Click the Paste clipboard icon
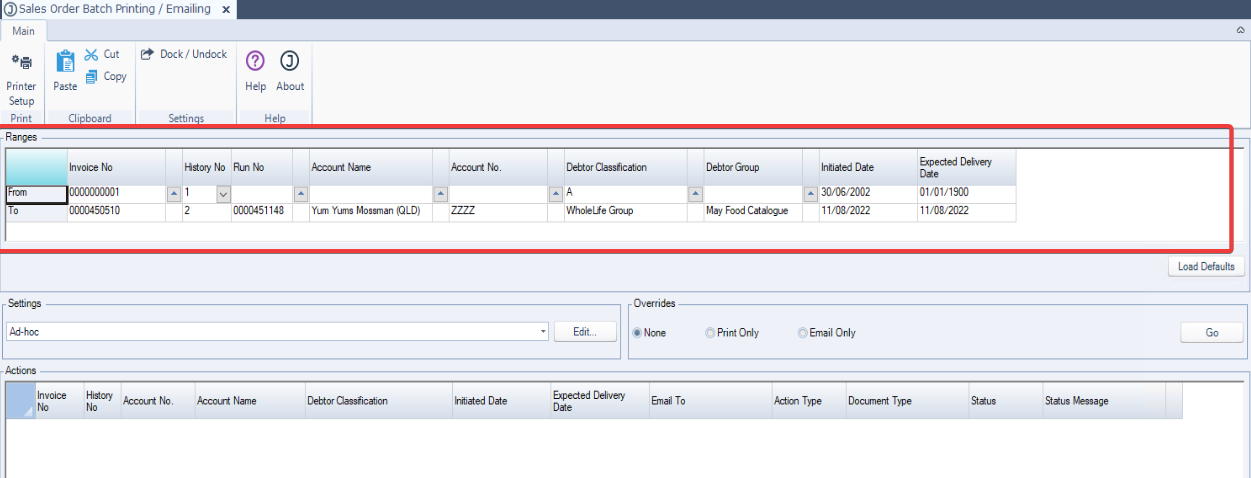This screenshot has width=1251, height=478. pos(65,63)
